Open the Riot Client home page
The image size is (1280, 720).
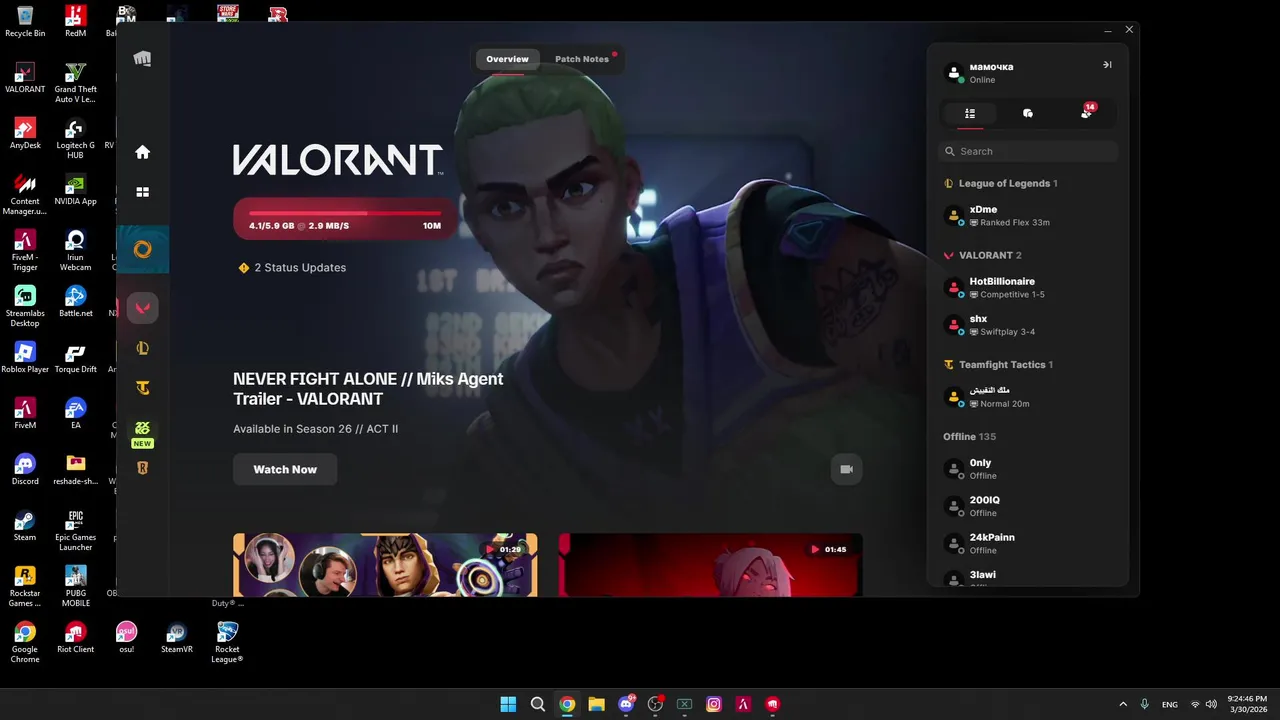[143, 152]
